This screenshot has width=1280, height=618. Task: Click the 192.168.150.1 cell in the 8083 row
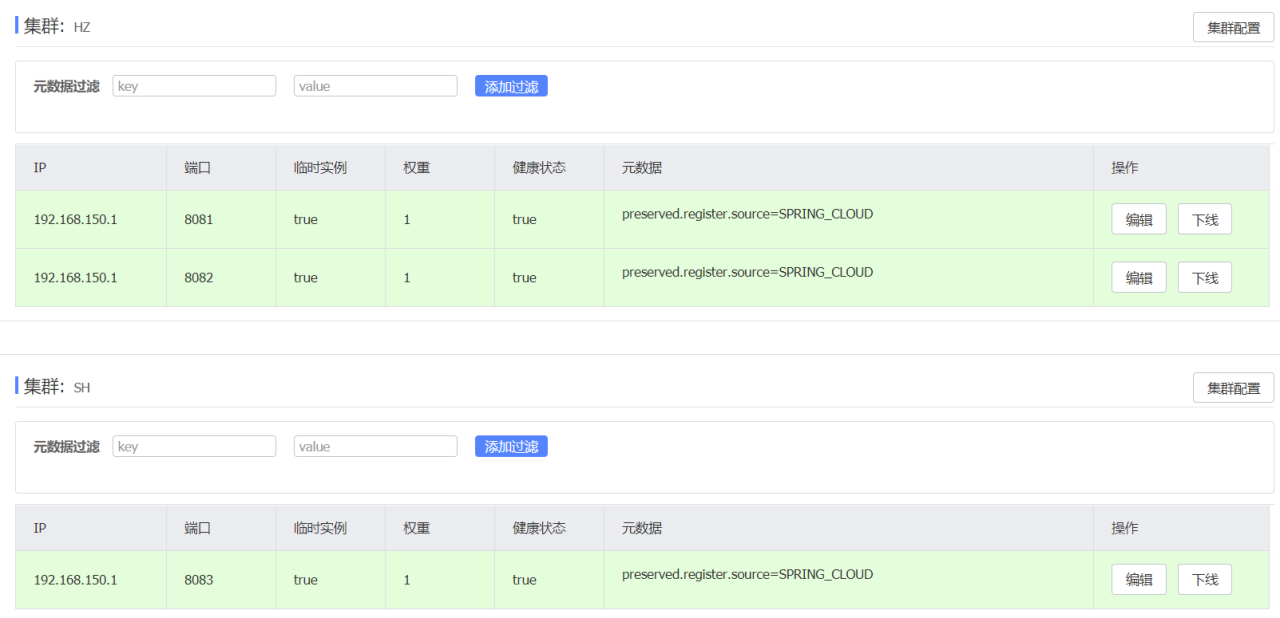75,580
